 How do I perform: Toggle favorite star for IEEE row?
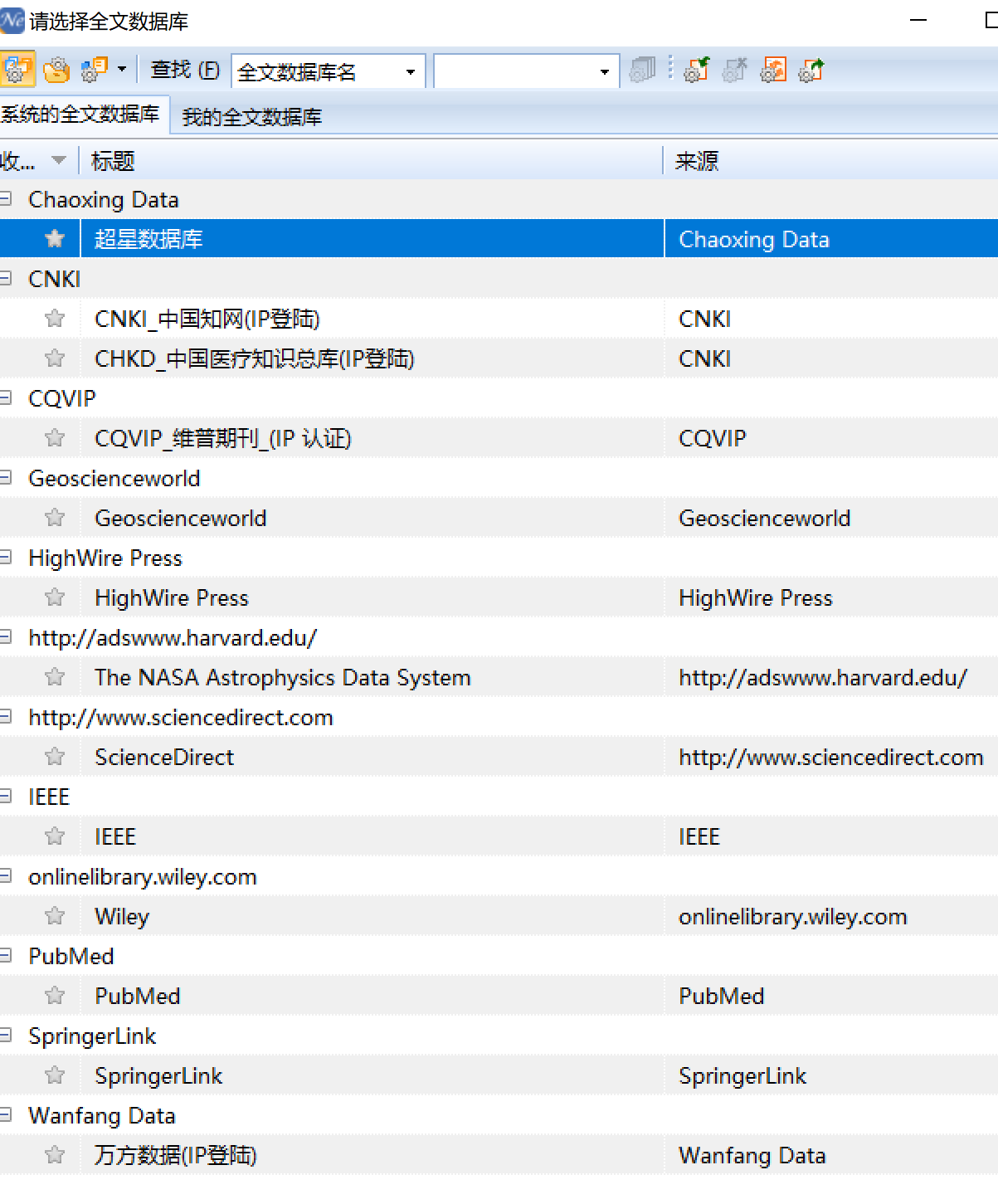tap(55, 836)
